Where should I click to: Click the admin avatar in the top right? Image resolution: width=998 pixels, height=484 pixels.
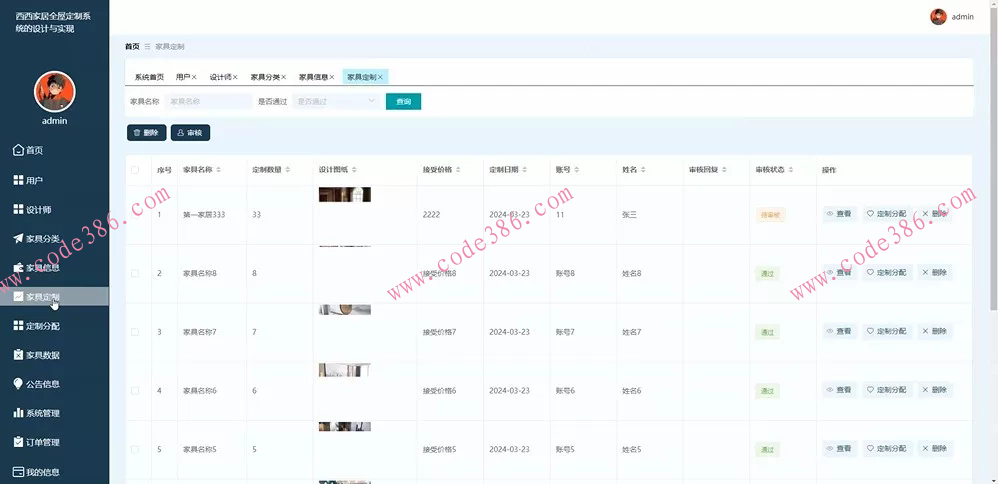tap(938, 17)
